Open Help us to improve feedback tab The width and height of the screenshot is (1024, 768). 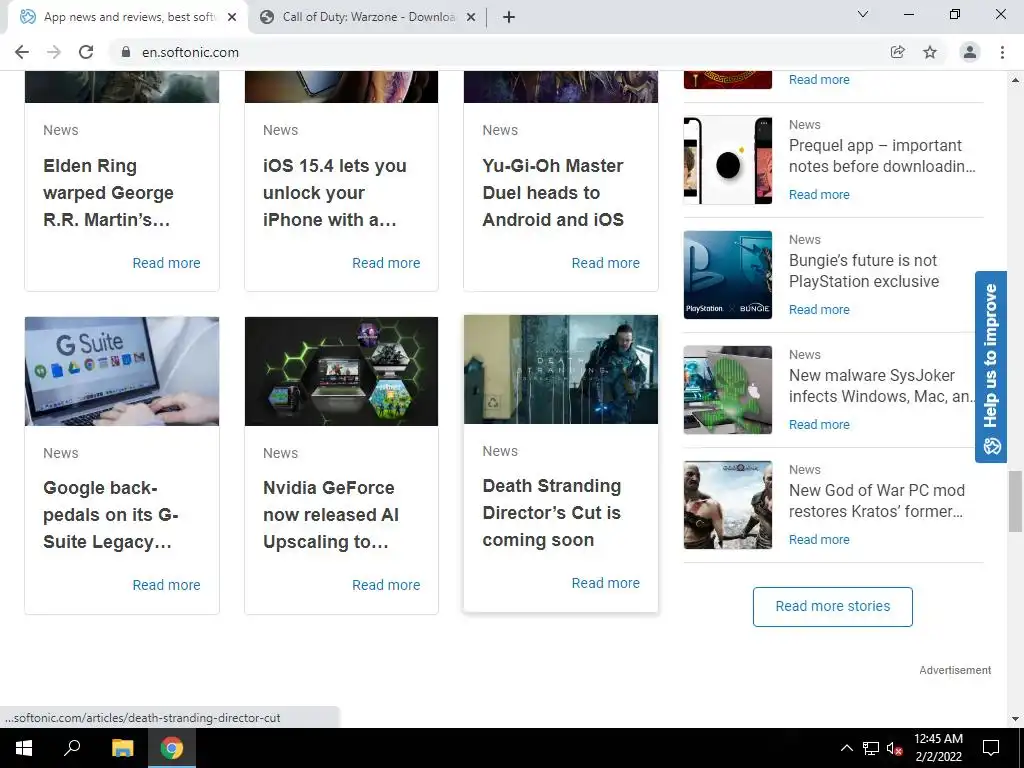point(991,367)
